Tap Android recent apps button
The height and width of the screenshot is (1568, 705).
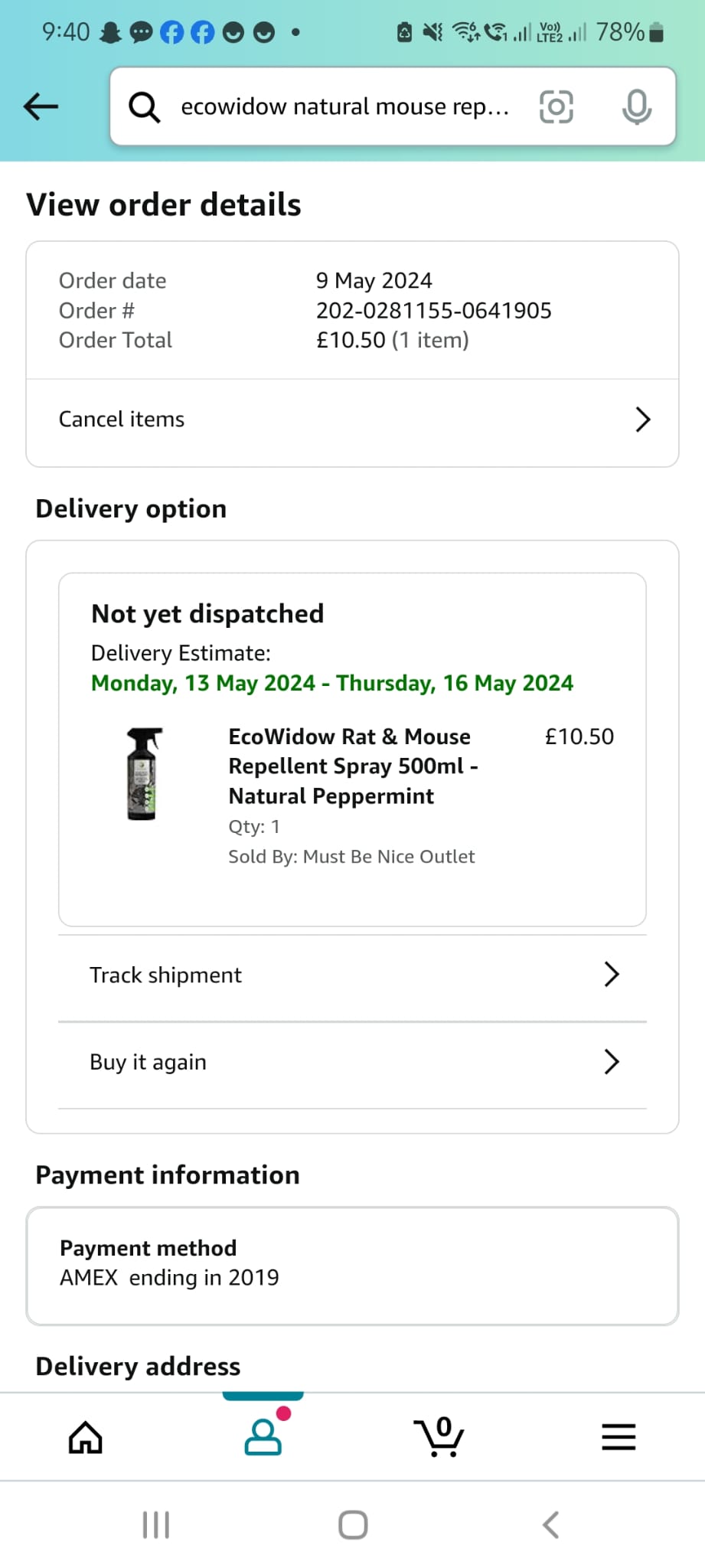[x=156, y=1524]
